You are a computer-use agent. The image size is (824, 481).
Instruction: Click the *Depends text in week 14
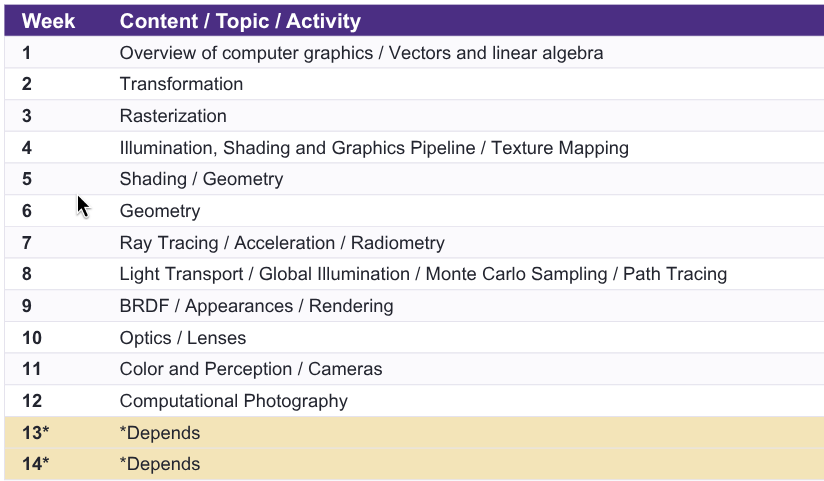point(160,464)
